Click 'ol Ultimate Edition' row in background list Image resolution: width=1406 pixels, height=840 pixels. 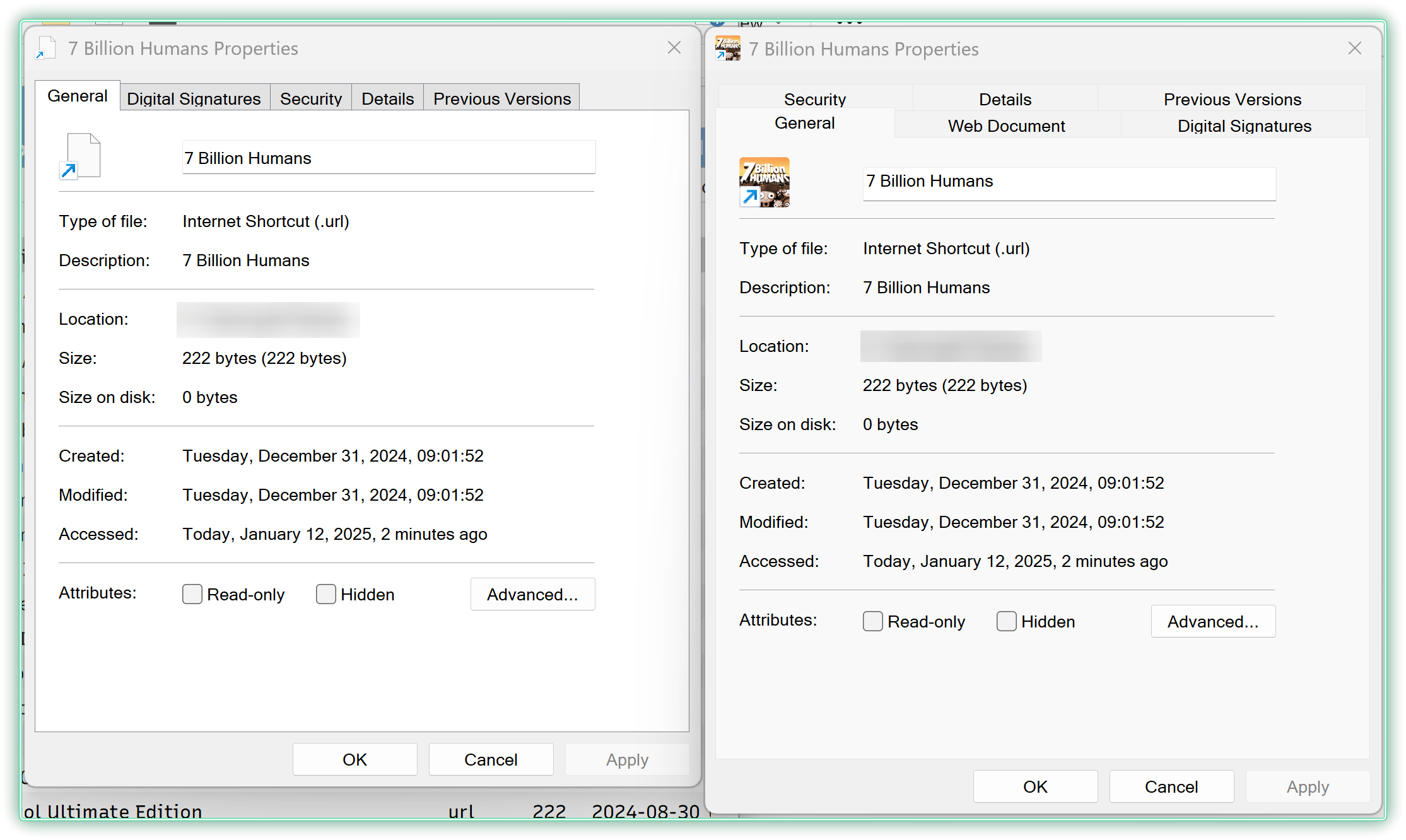(113, 811)
